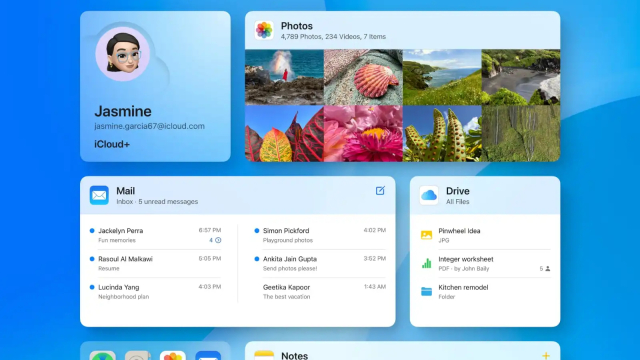Open the mossy green cliff photo
640x360 pixels.
pyautogui.click(x=521, y=133)
